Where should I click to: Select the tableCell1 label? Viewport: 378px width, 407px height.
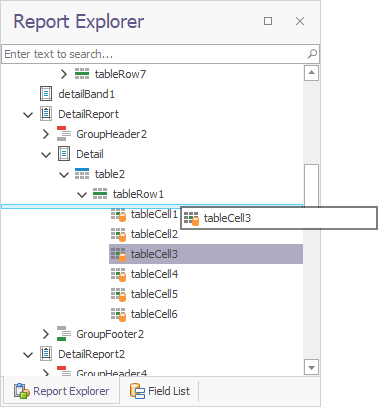pos(154,214)
